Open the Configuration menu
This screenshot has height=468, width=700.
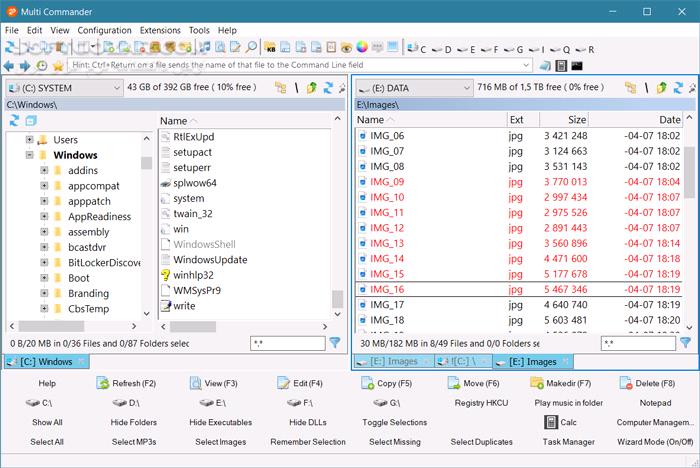pos(104,30)
